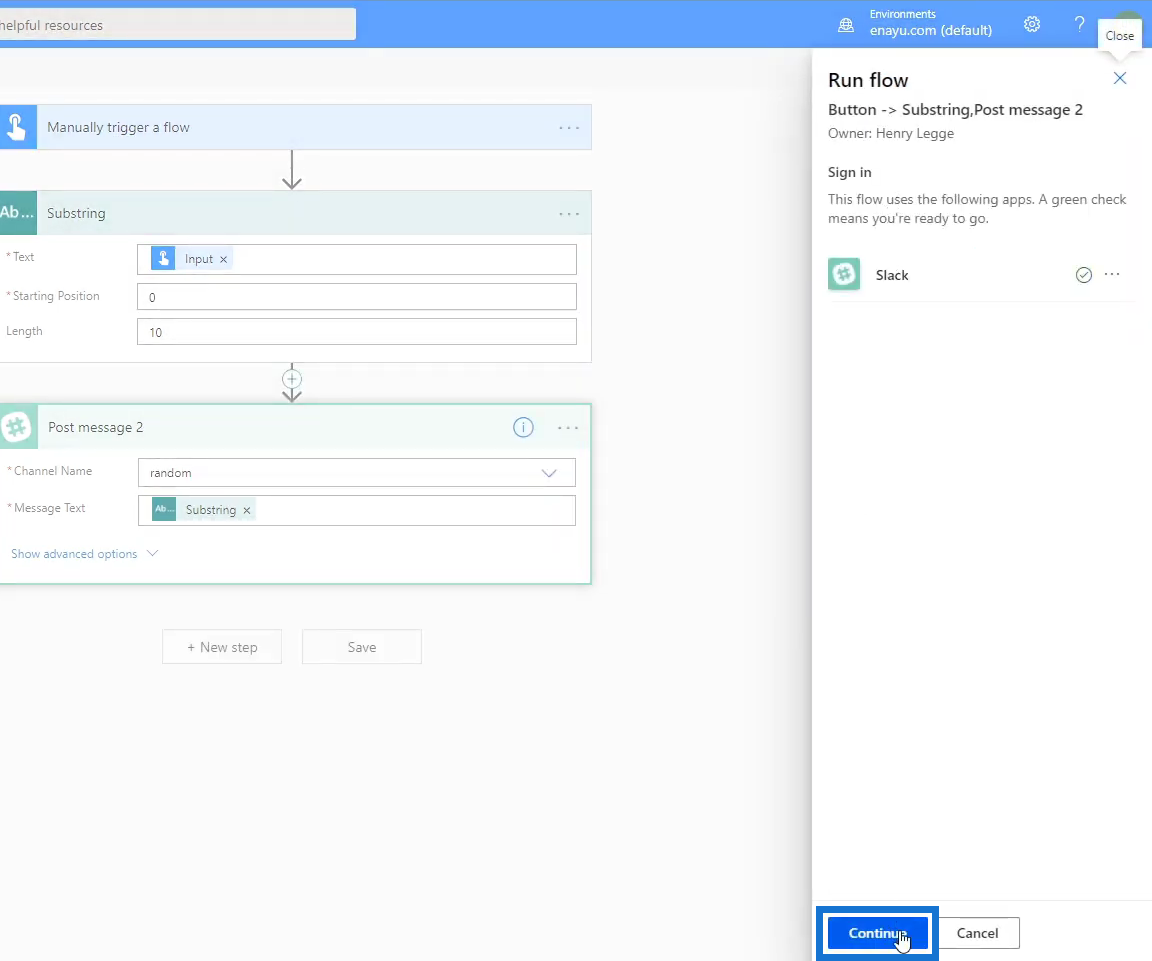The height and width of the screenshot is (961, 1152).
Task: Click the Substring step Ab icon
Action: coord(18,213)
